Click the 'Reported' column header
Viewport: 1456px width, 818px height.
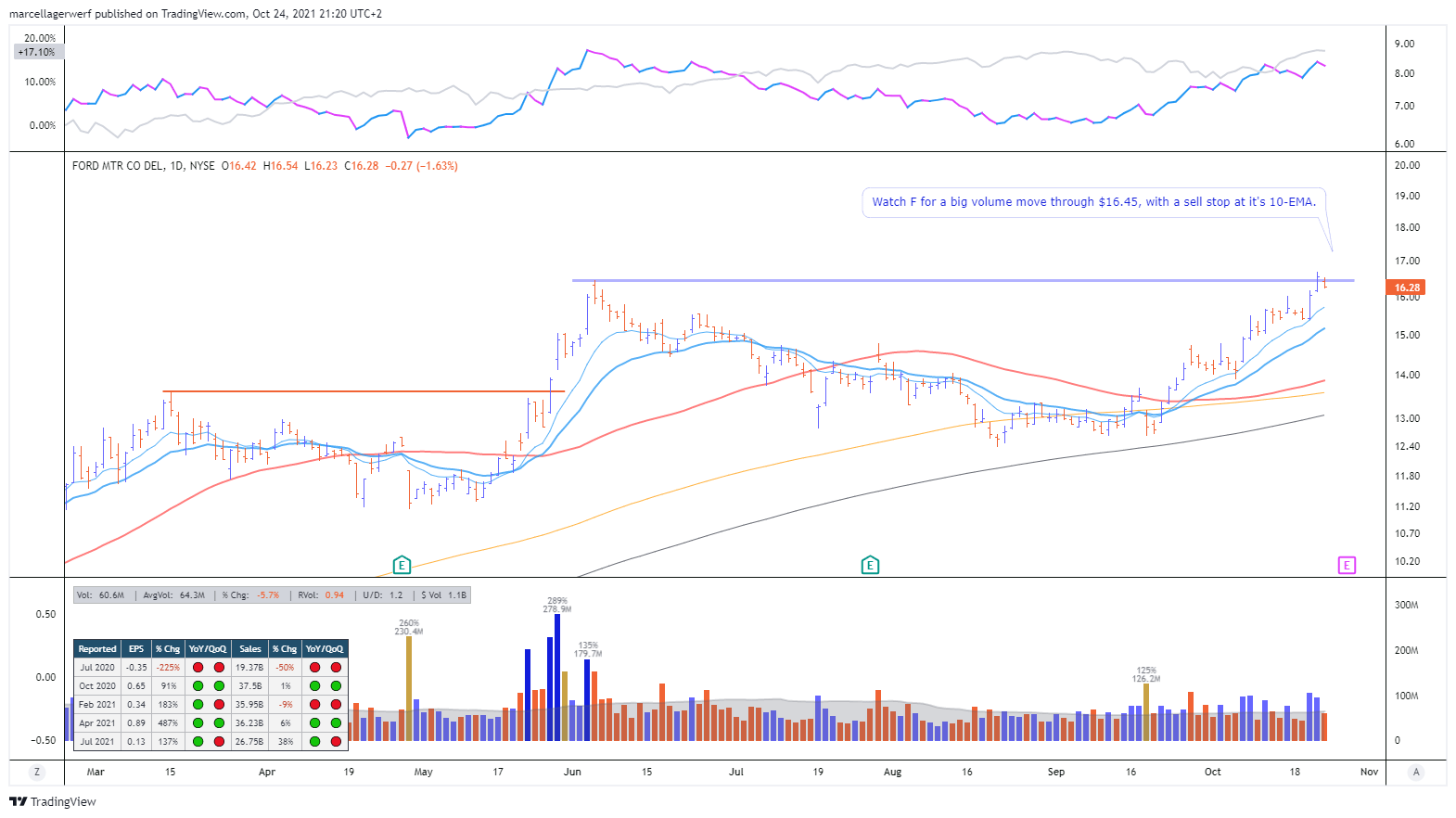tap(97, 649)
